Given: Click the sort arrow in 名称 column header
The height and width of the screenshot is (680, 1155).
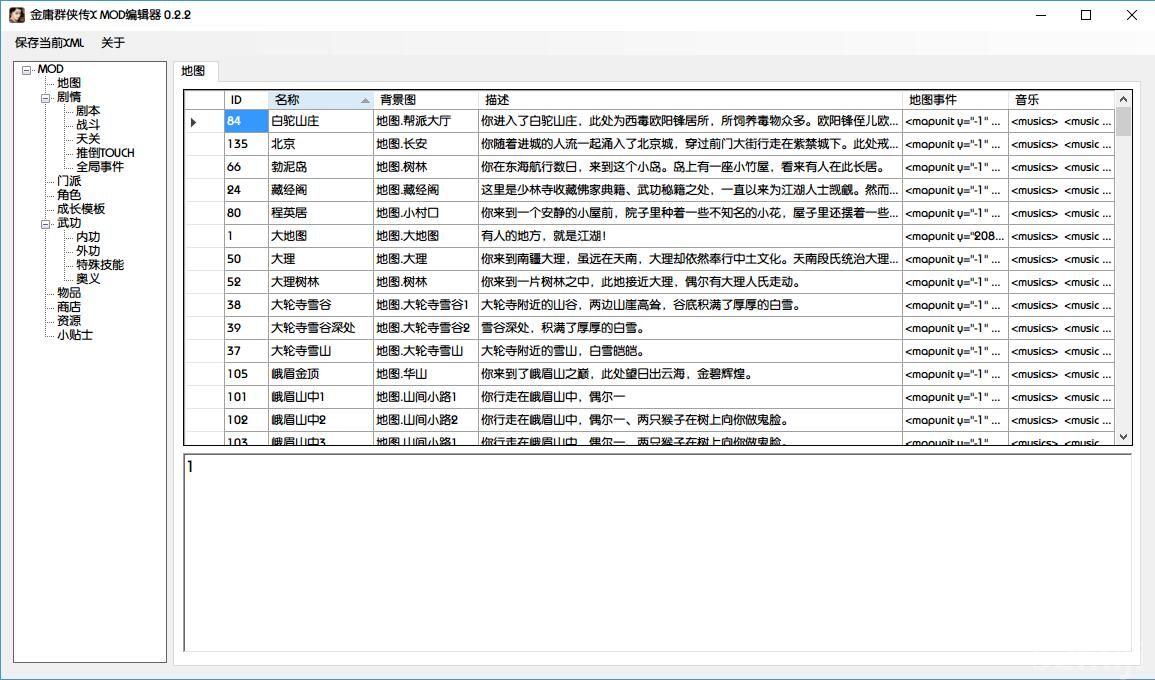Looking at the screenshot, I should (365, 100).
